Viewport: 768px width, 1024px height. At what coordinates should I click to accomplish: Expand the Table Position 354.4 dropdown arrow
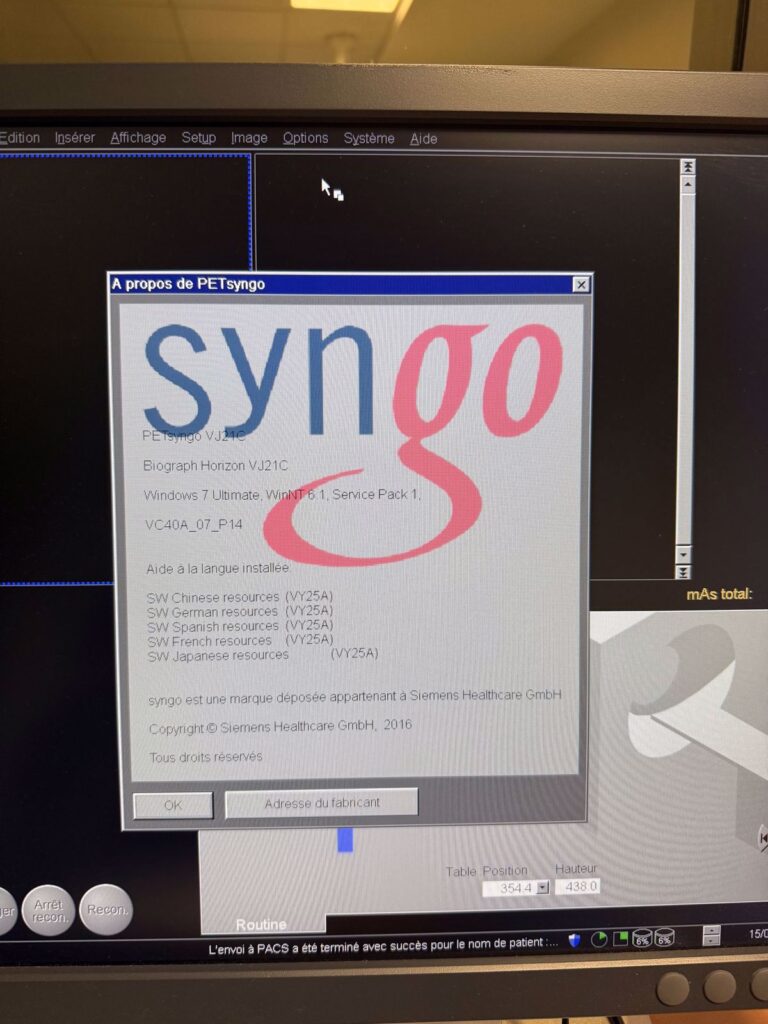click(x=542, y=888)
